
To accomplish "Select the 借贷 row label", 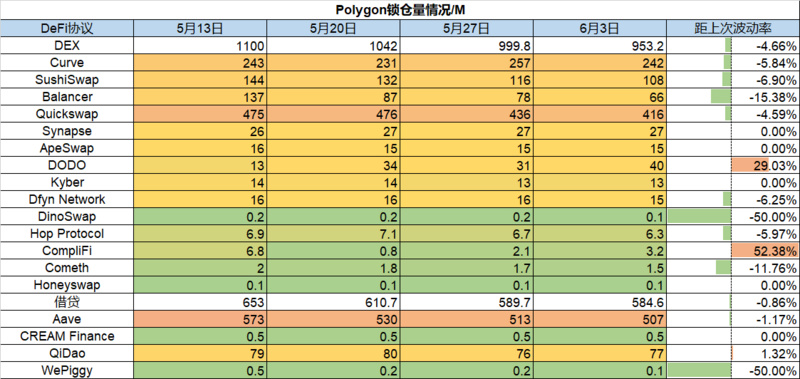I will pyautogui.click(x=67, y=302).
